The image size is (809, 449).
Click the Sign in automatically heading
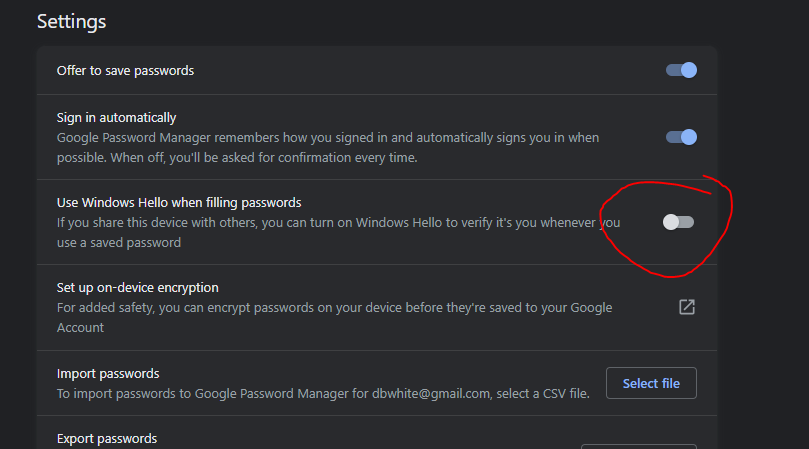pyautogui.click(x=117, y=118)
